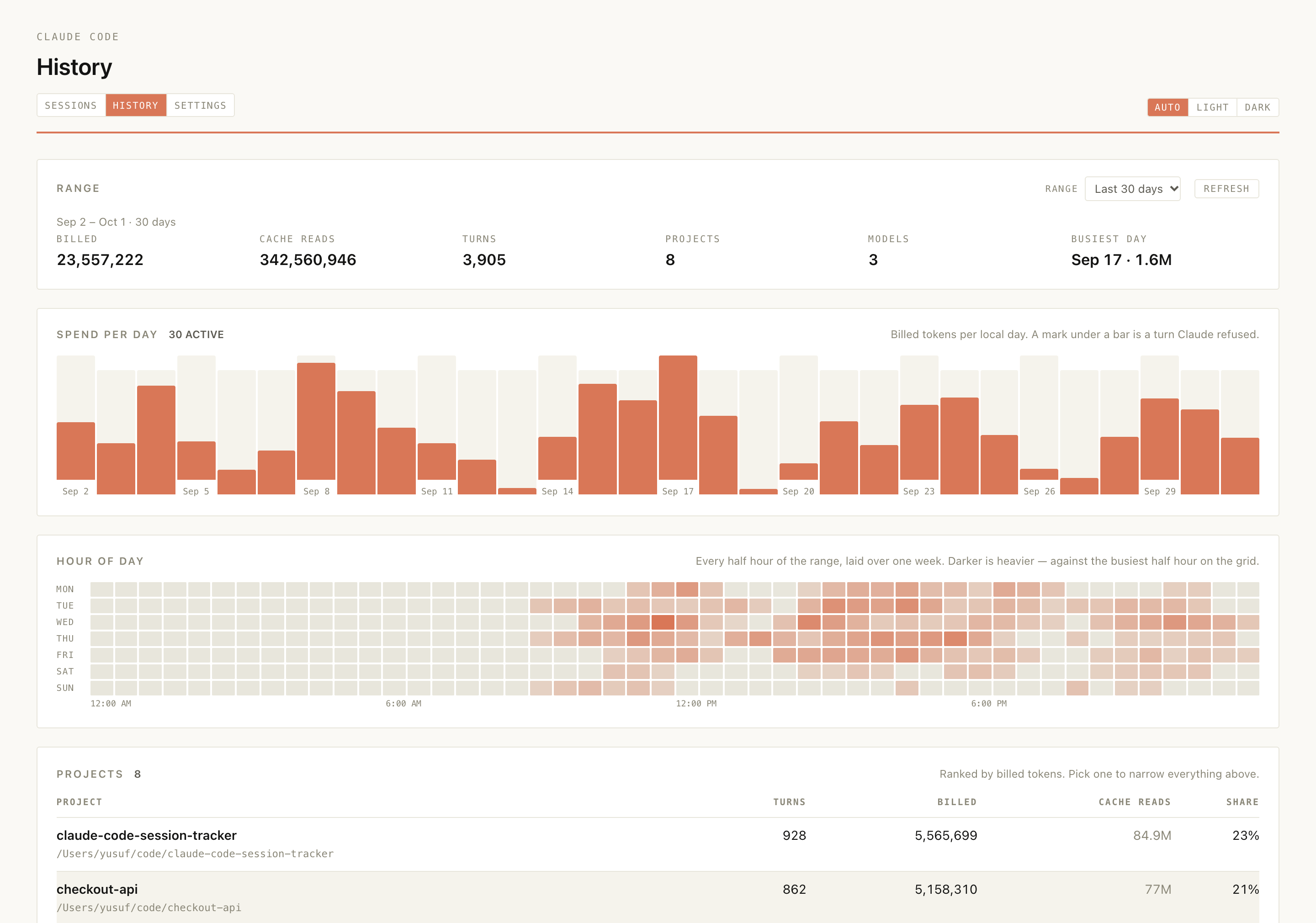Image resolution: width=1316 pixels, height=923 pixels.
Task: Select the checkout-api project row
Action: click(658, 898)
